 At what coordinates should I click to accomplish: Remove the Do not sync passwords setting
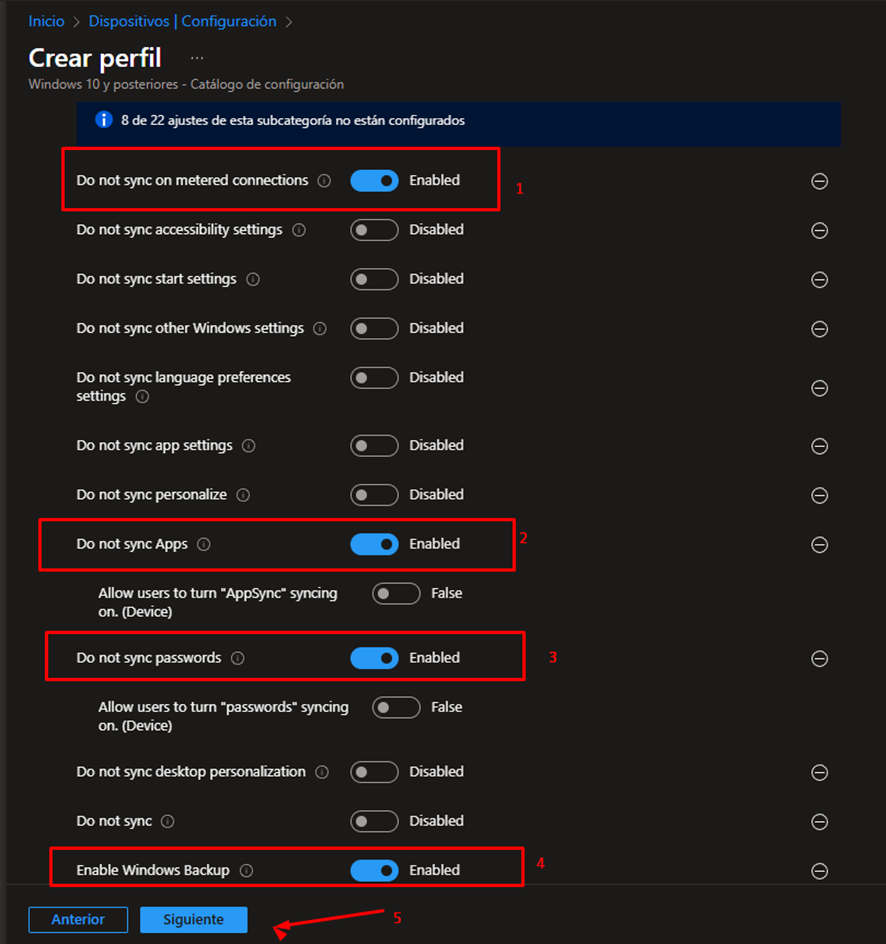pos(819,659)
